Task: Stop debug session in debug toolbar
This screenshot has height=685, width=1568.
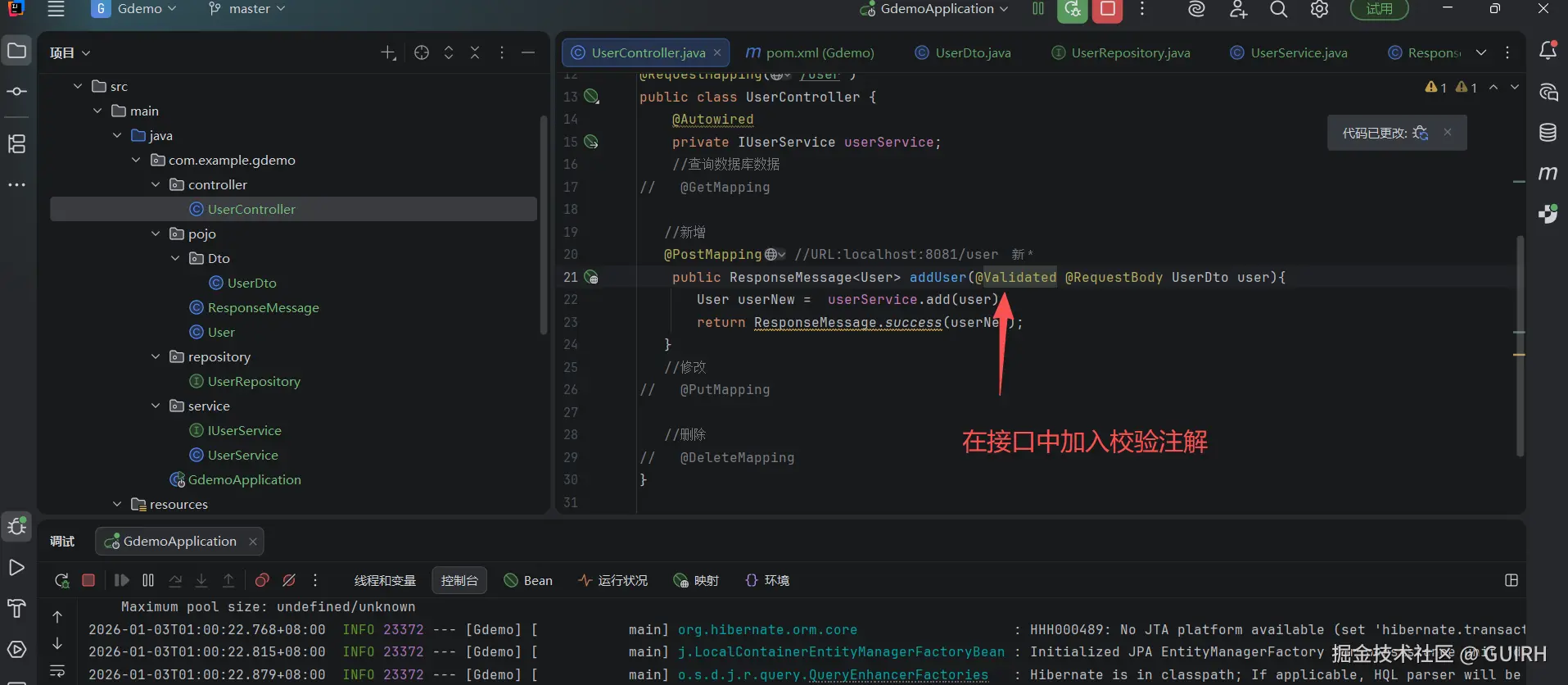Action: 88,580
